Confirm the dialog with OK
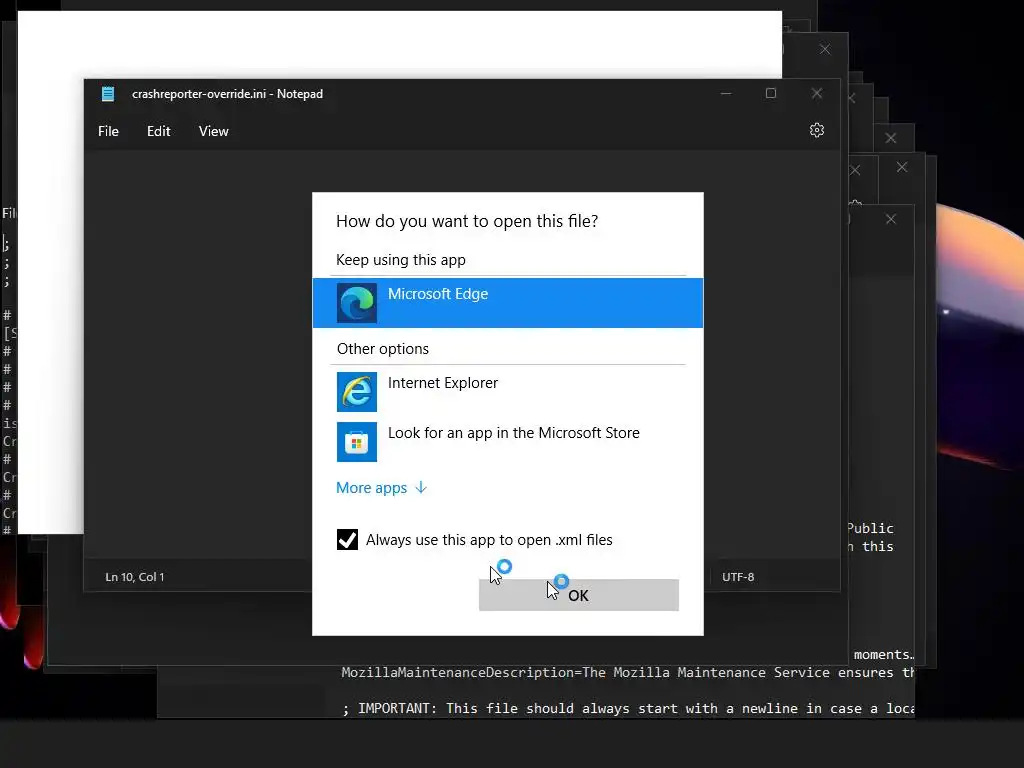This screenshot has height=768, width=1024. tap(579, 595)
